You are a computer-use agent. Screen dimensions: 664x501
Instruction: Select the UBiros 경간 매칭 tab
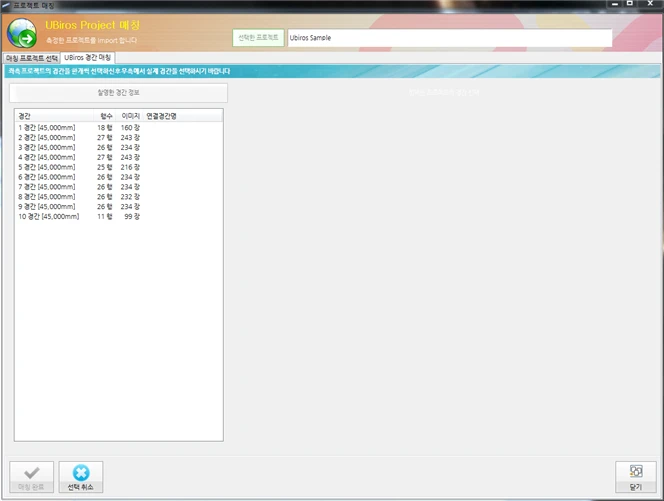tap(88, 58)
